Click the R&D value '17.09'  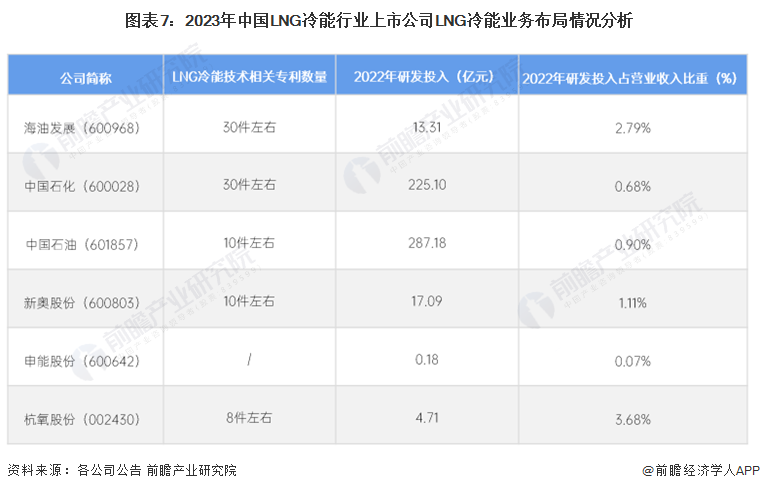point(427,301)
